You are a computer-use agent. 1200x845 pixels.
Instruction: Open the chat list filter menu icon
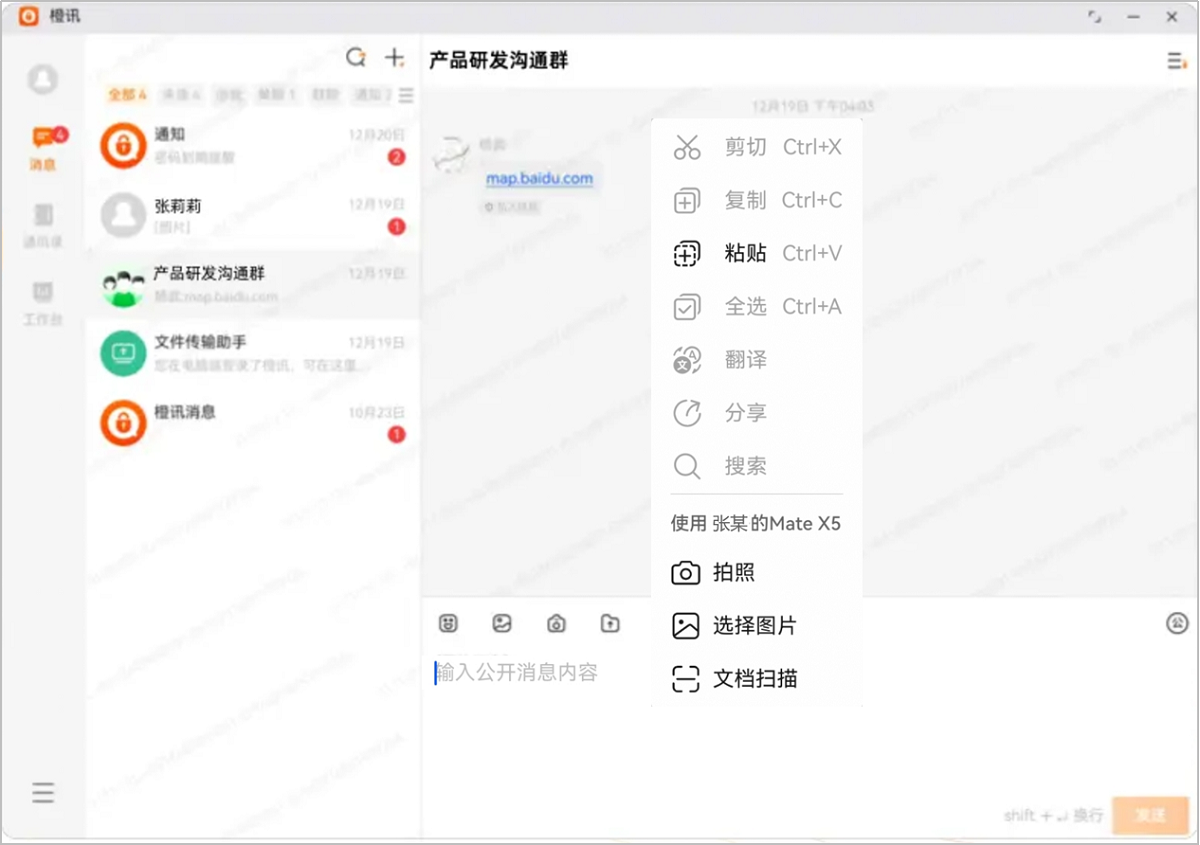point(404,96)
